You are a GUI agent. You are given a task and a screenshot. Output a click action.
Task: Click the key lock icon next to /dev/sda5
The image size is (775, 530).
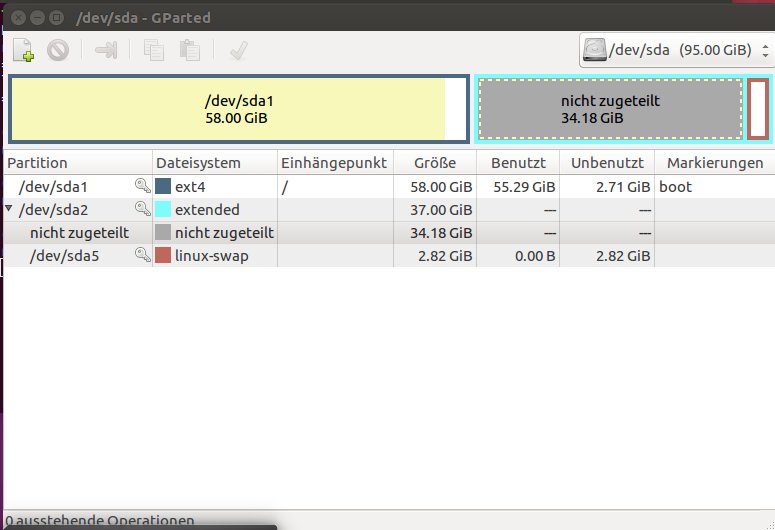(x=143, y=255)
